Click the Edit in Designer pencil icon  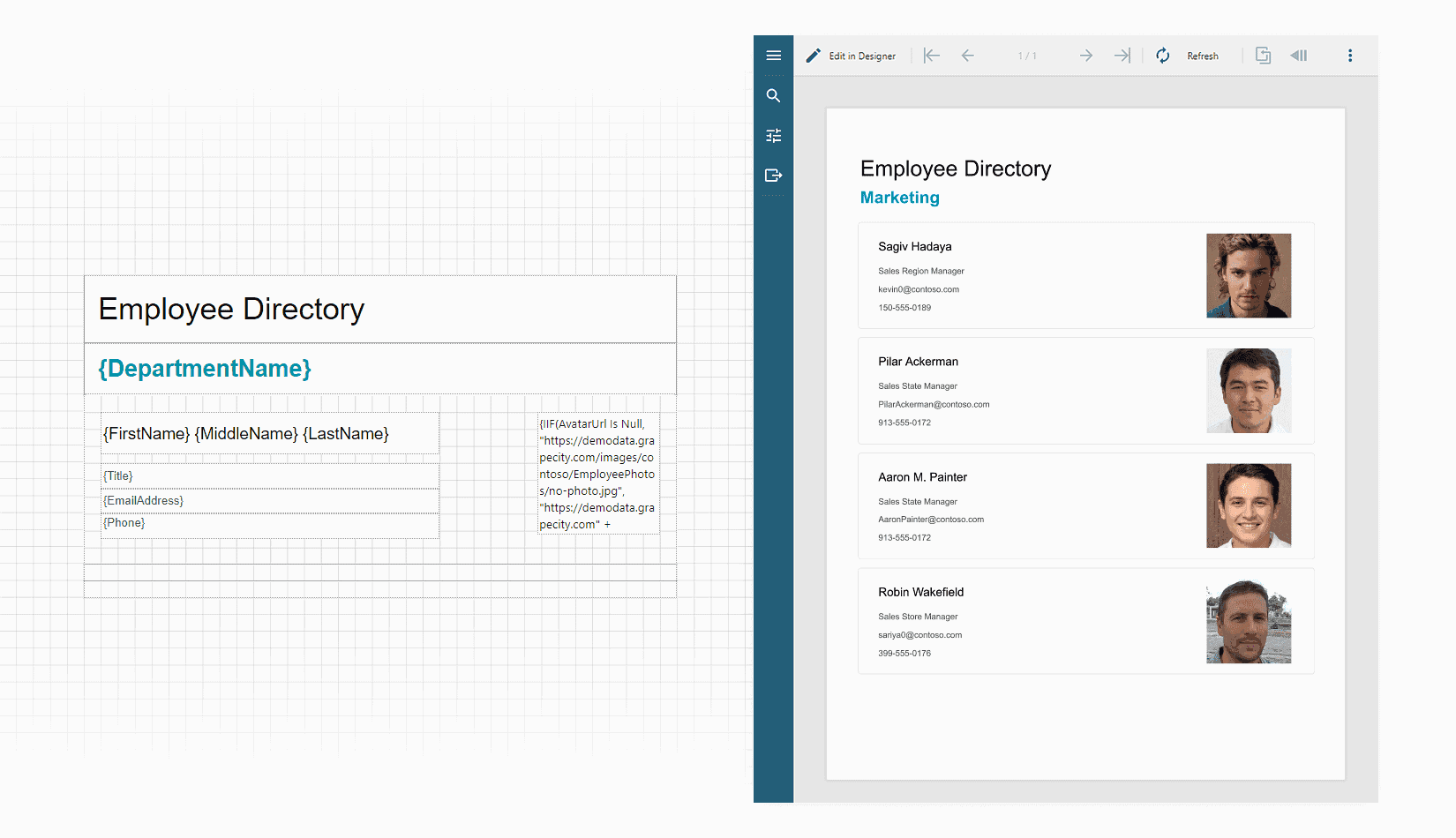[x=814, y=56]
